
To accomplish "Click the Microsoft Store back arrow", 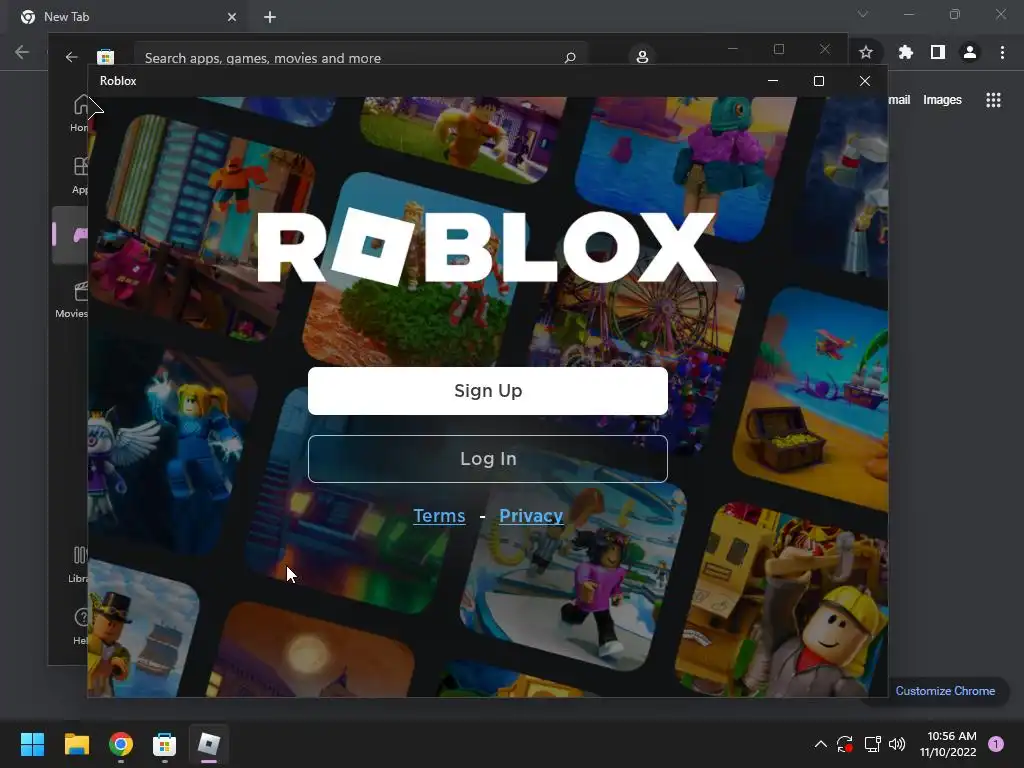I will click(72, 57).
